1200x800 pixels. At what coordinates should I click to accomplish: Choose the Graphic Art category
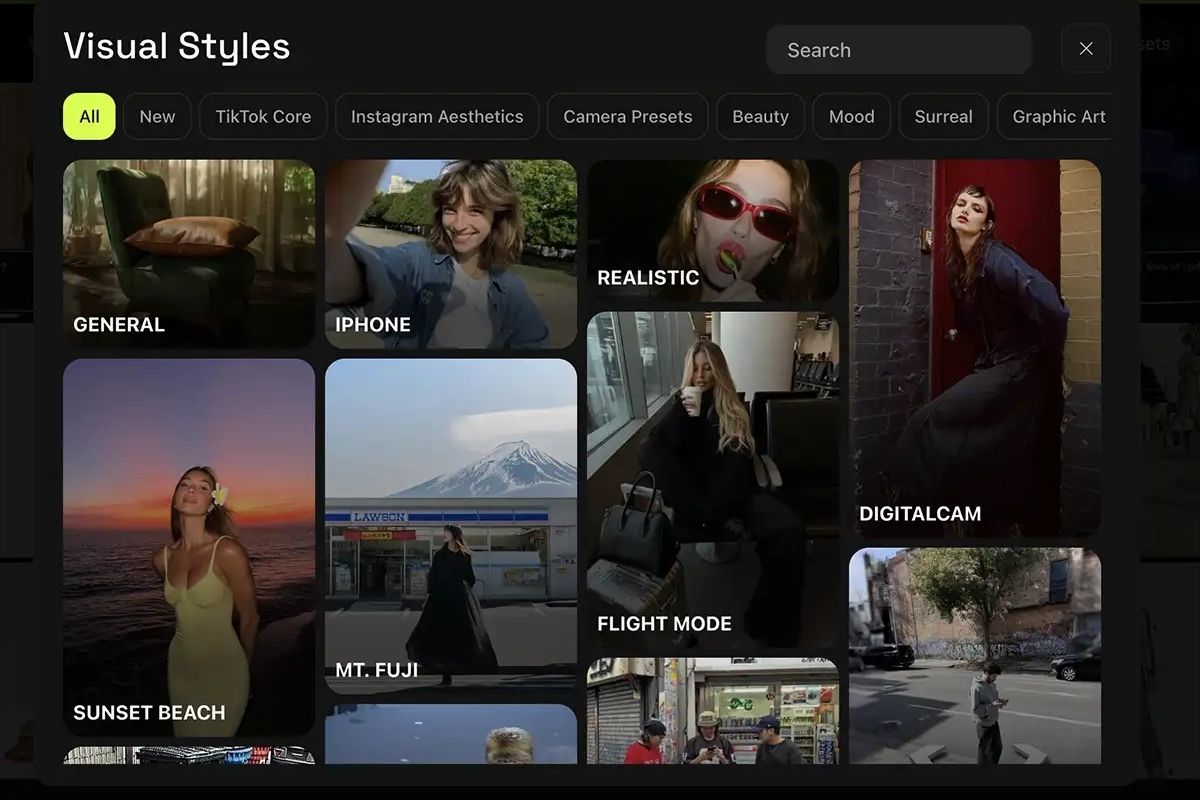click(1054, 116)
